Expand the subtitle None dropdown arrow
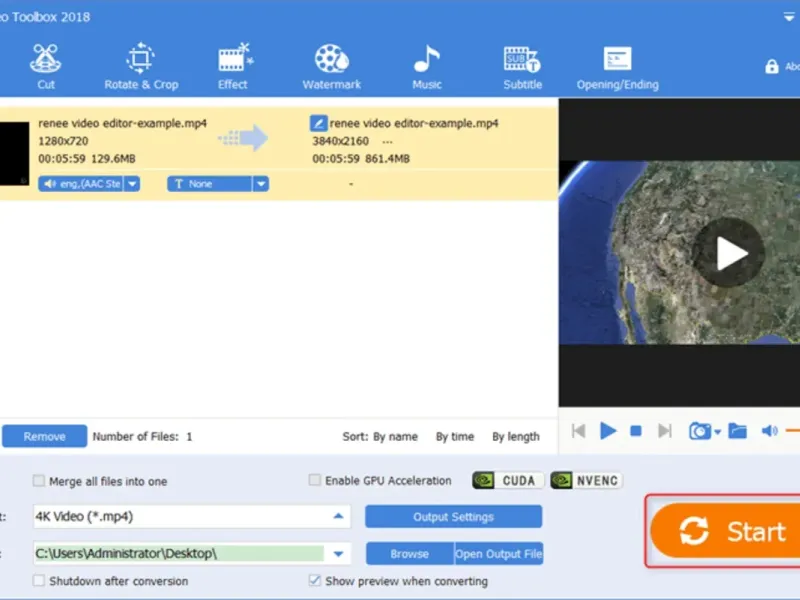This screenshot has height=600, width=800. click(x=261, y=184)
